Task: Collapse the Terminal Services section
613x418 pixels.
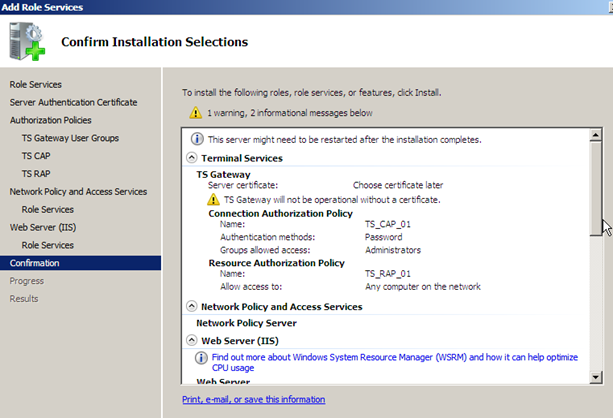Action: [192, 158]
